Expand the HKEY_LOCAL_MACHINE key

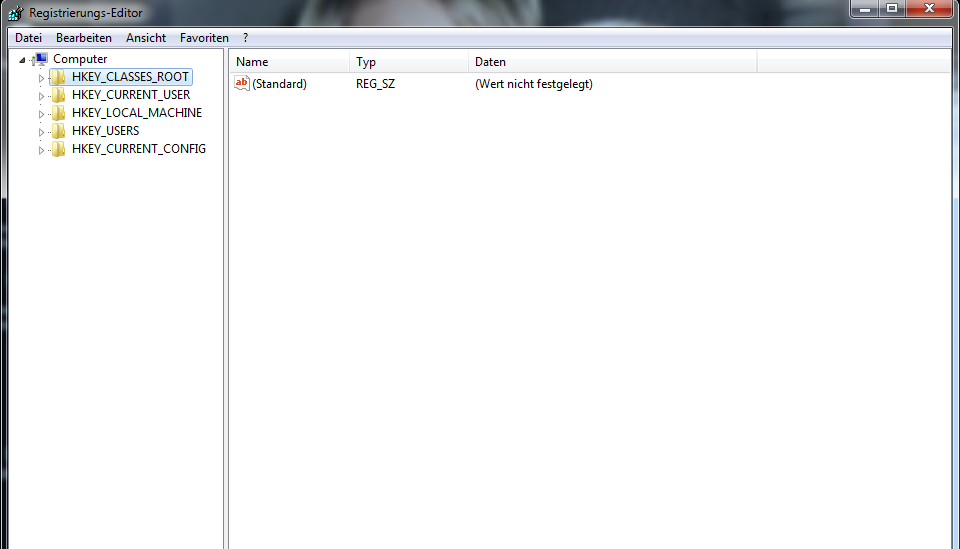(41, 114)
